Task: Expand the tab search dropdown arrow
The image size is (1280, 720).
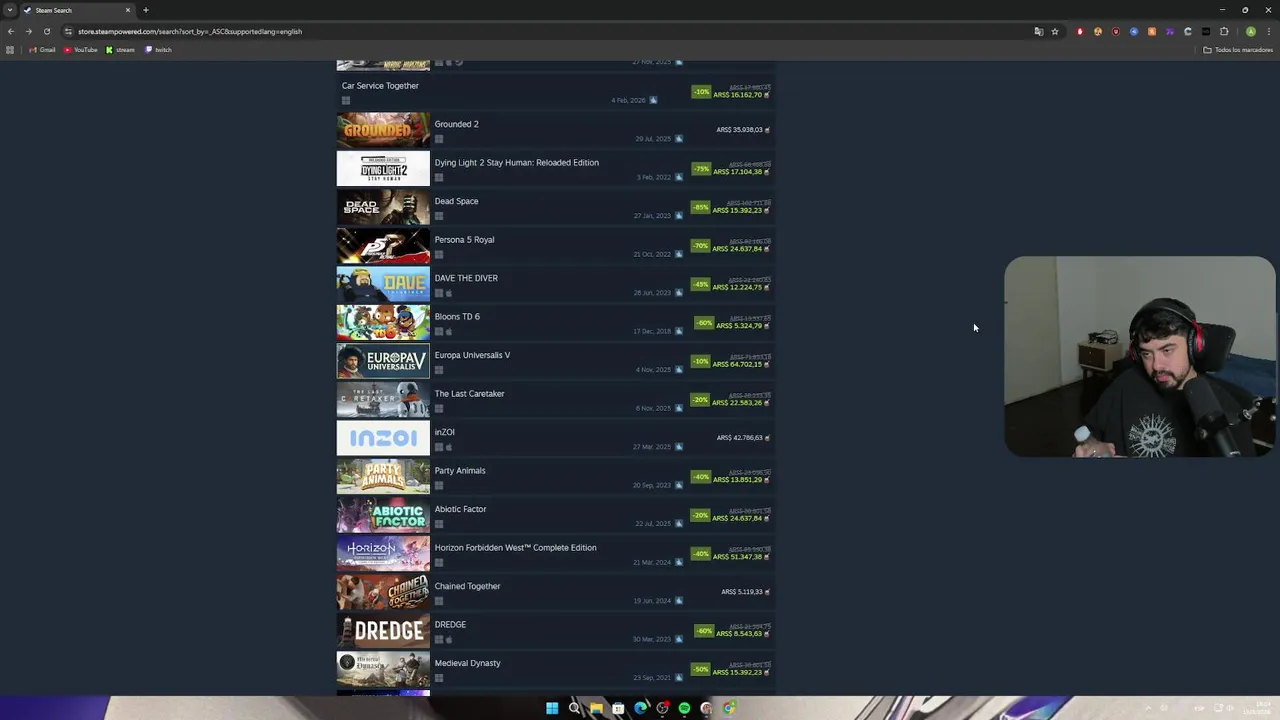Action: (10, 10)
